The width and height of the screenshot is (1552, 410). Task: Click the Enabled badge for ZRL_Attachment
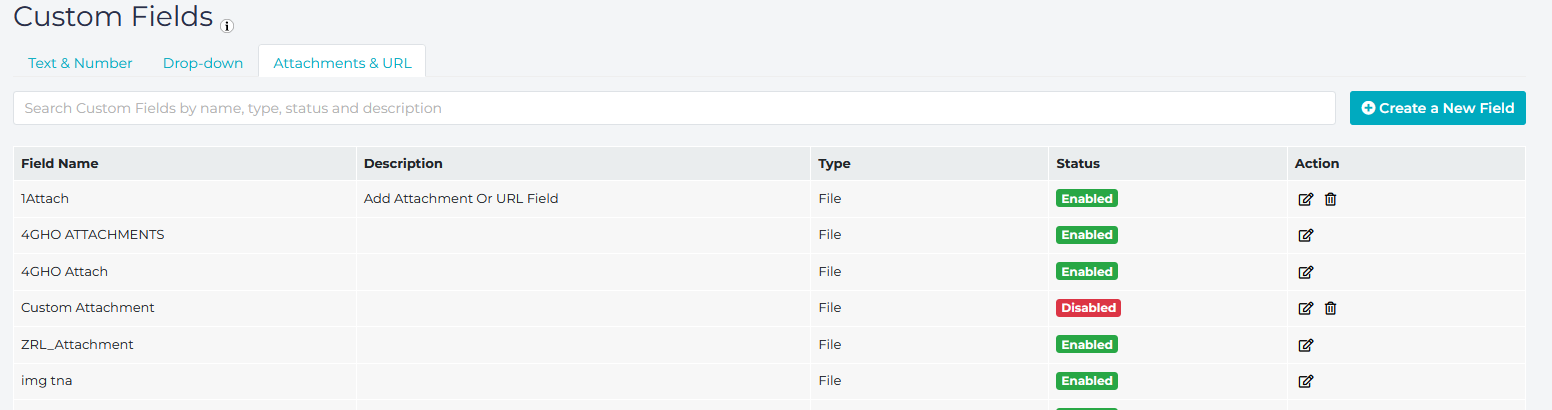click(1086, 345)
